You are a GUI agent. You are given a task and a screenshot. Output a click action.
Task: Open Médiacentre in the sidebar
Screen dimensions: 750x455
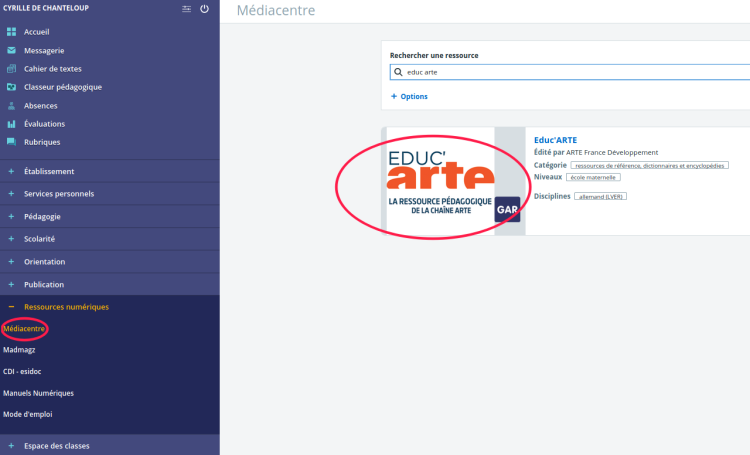pos(25,327)
